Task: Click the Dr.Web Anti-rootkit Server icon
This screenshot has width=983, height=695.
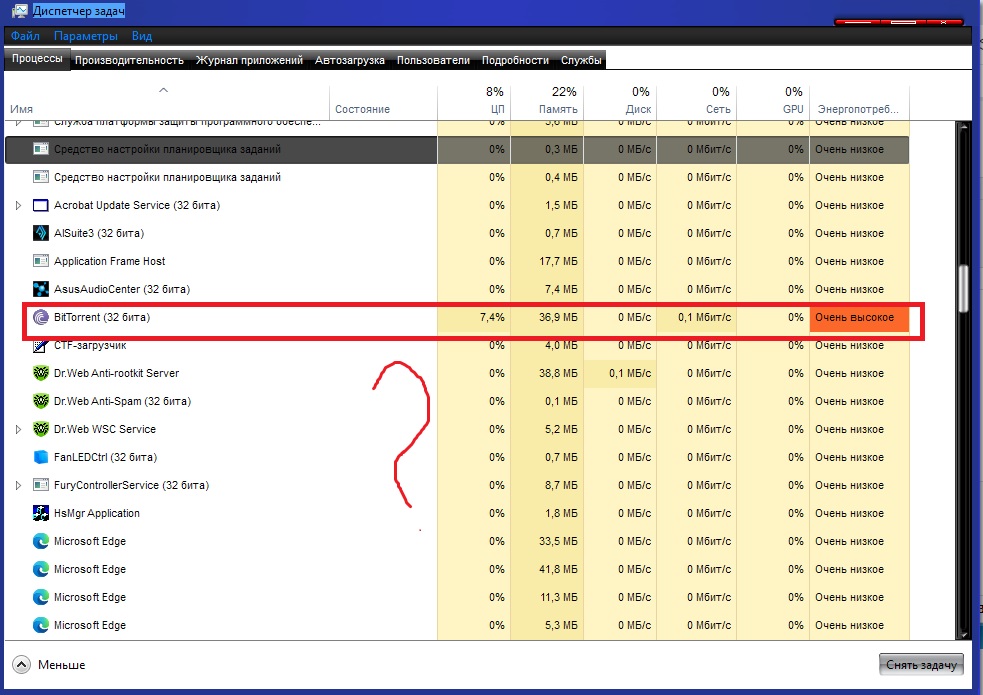Action: 41,373
